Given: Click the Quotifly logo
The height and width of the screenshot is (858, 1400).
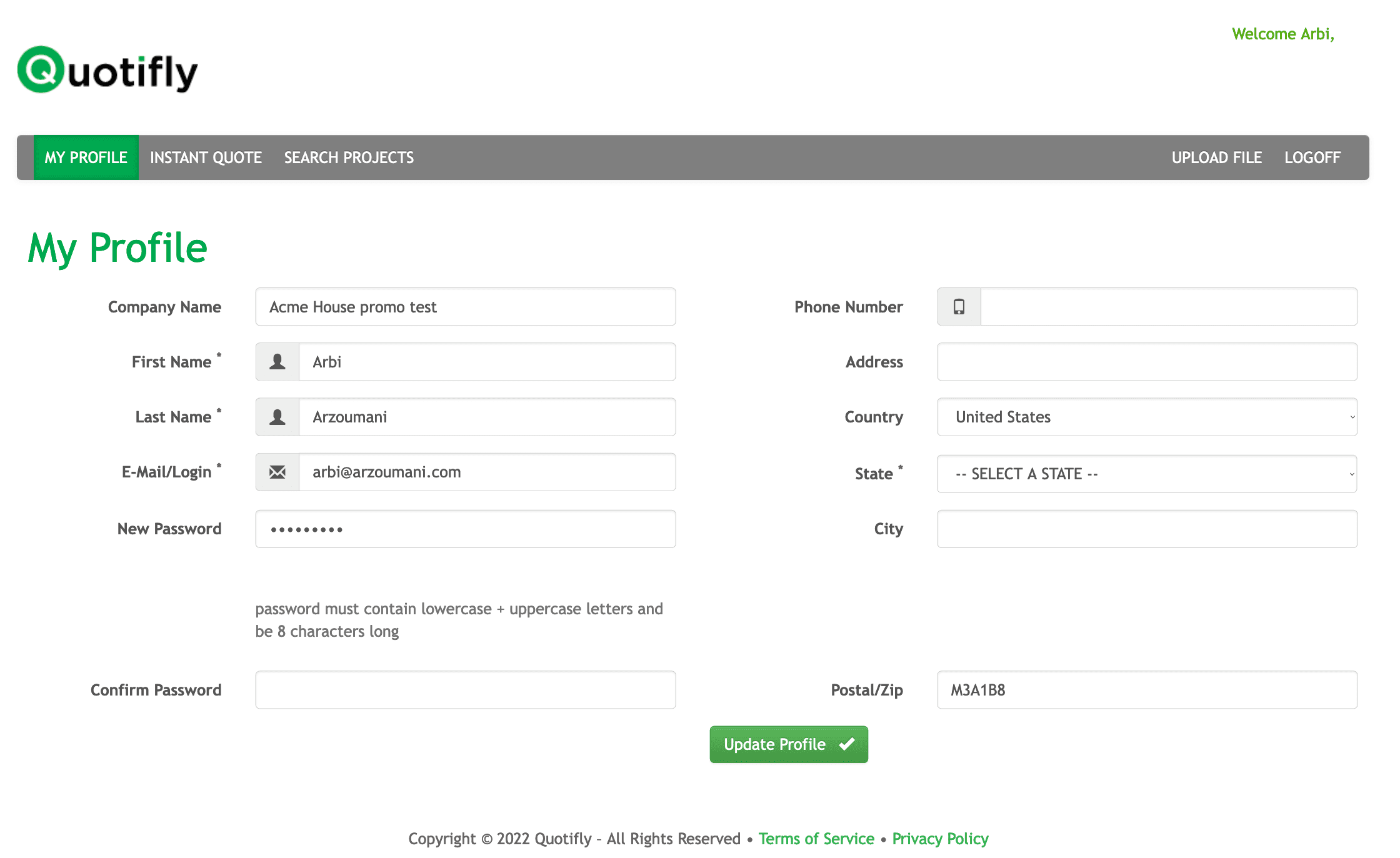Looking at the screenshot, I should click(x=107, y=70).
